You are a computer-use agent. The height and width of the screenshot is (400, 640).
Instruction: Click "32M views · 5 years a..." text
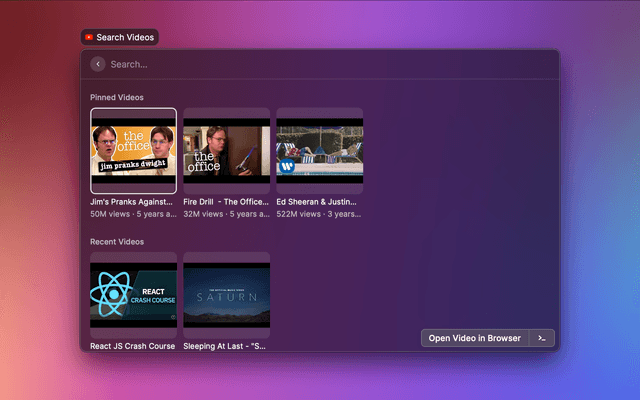pos(227,214)
